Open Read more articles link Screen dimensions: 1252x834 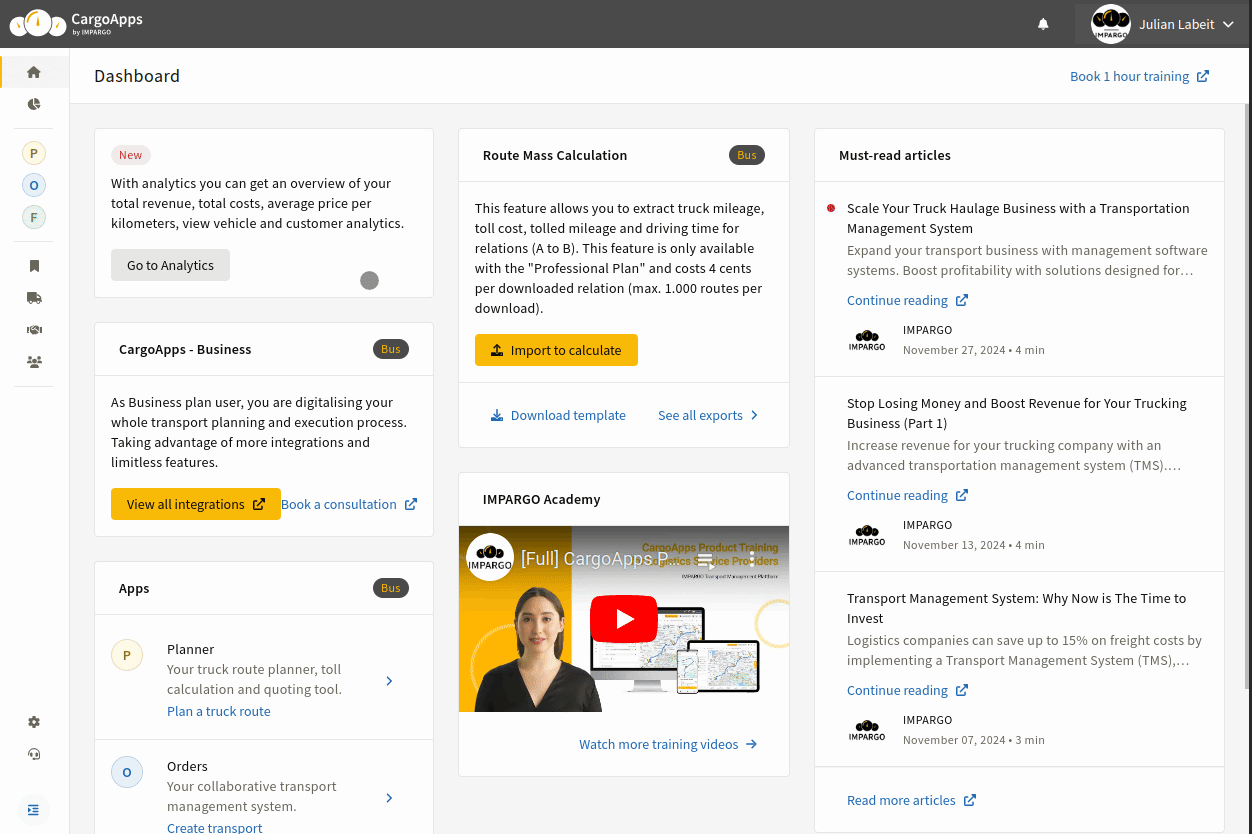click(x=911, y=800)
